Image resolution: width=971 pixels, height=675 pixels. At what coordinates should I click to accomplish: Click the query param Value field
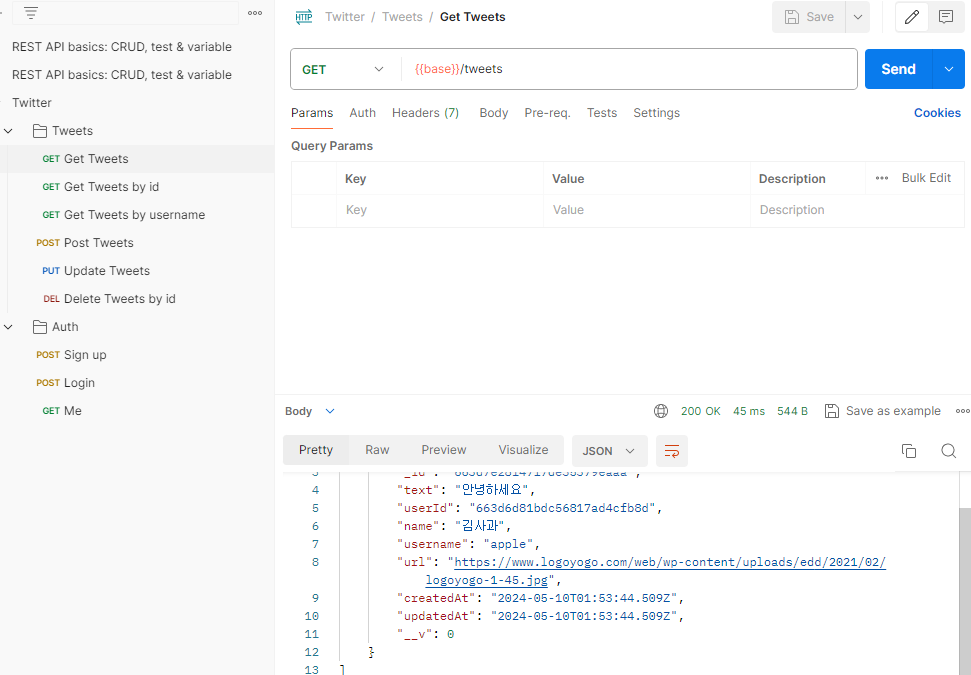[647, 210]
